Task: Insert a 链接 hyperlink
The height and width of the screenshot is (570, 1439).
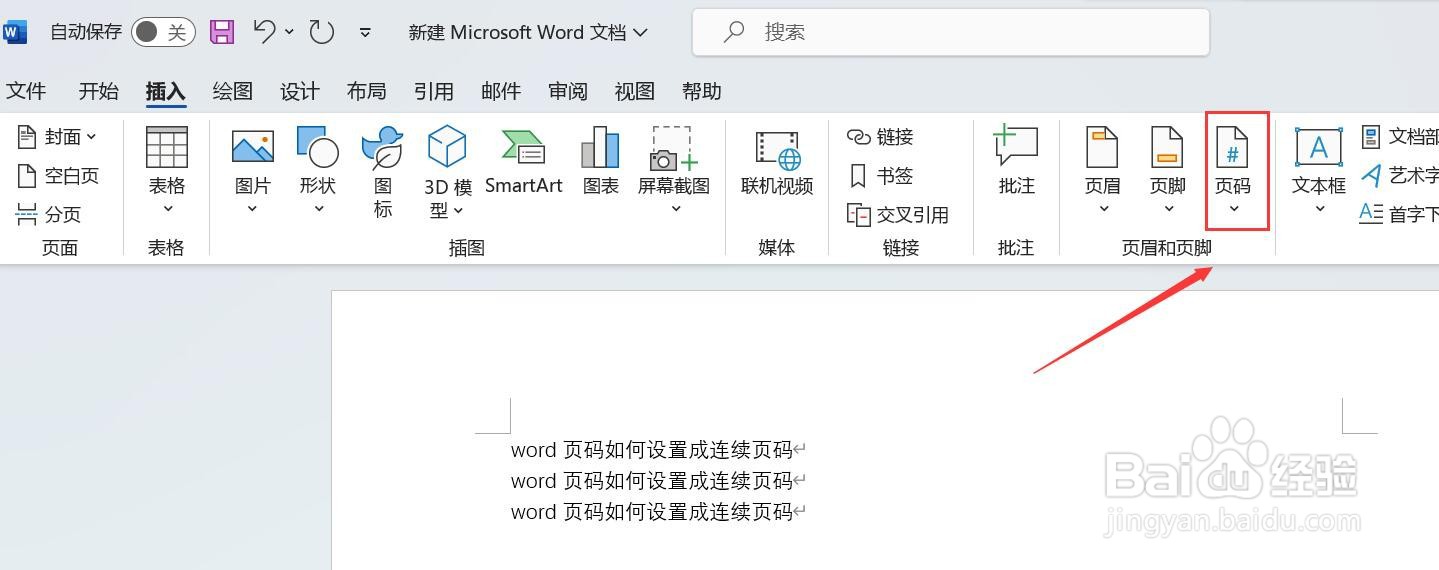Action: point(880,137)
